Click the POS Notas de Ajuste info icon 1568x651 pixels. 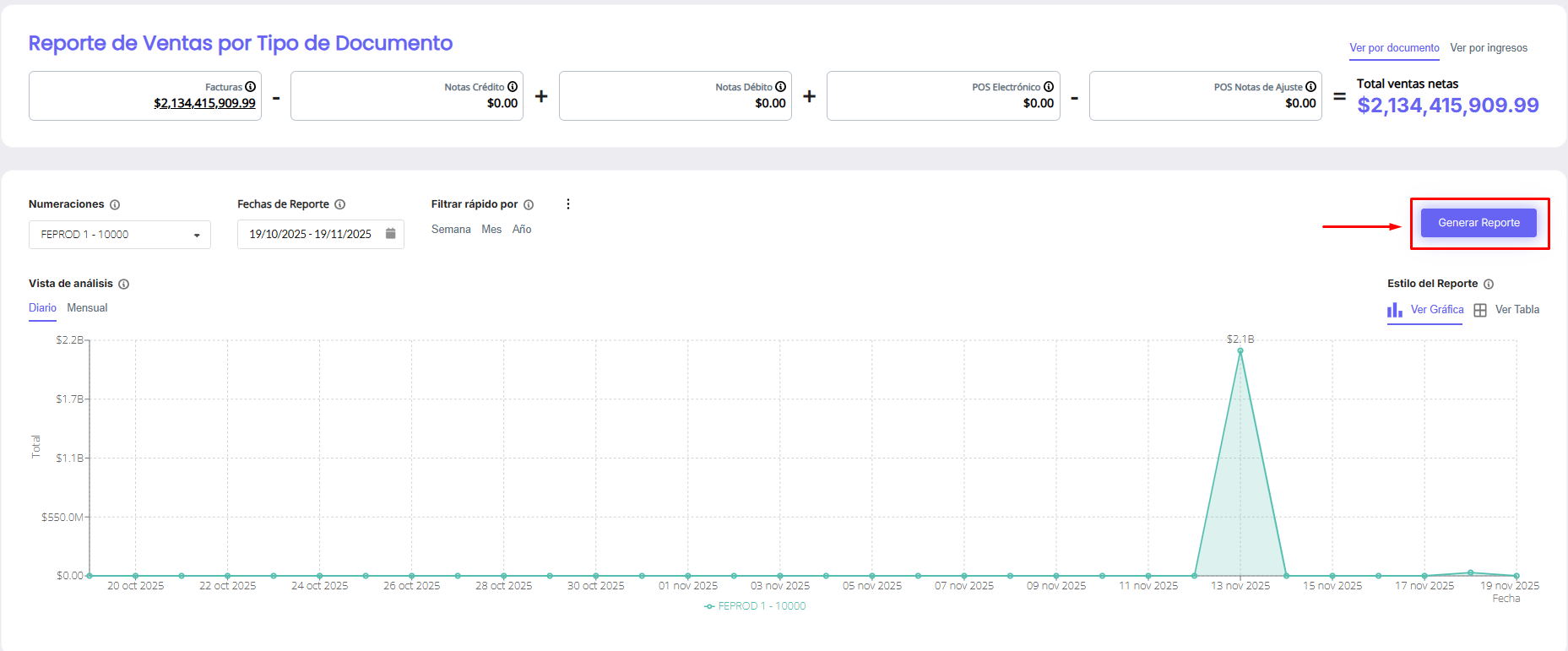tap(1311, 87)
